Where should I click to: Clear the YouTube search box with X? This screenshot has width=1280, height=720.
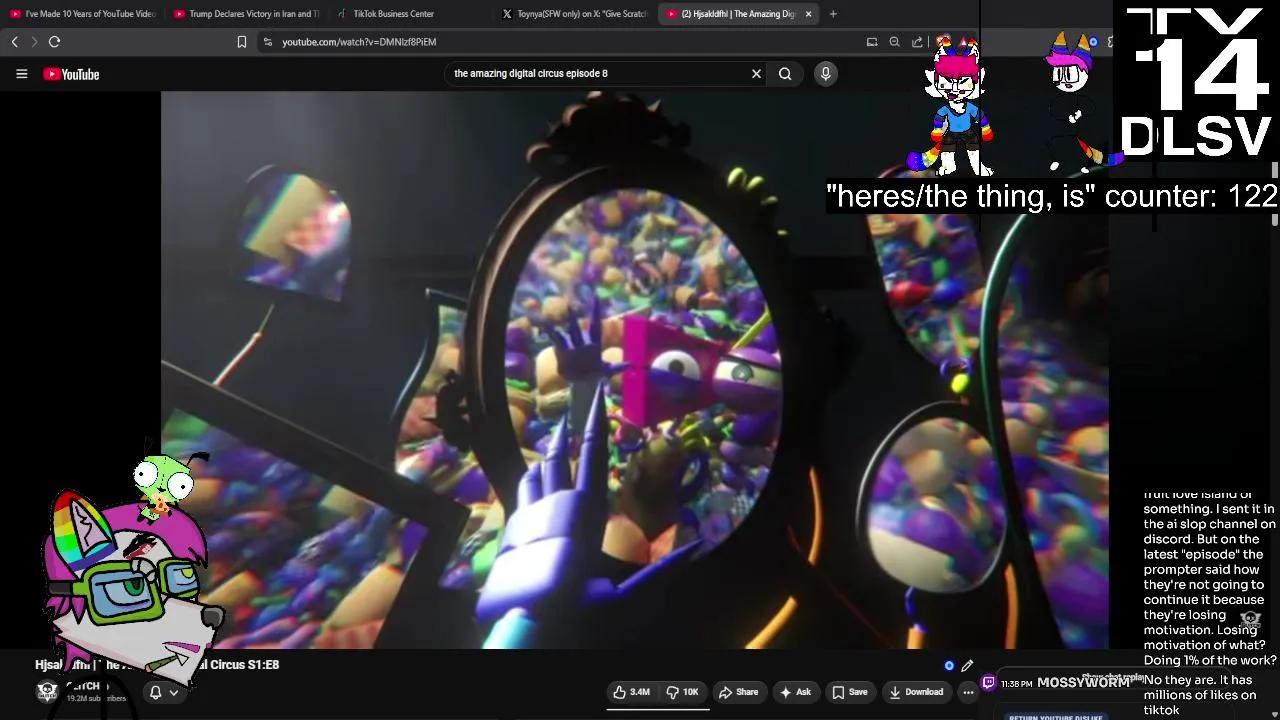coord(756,73)
